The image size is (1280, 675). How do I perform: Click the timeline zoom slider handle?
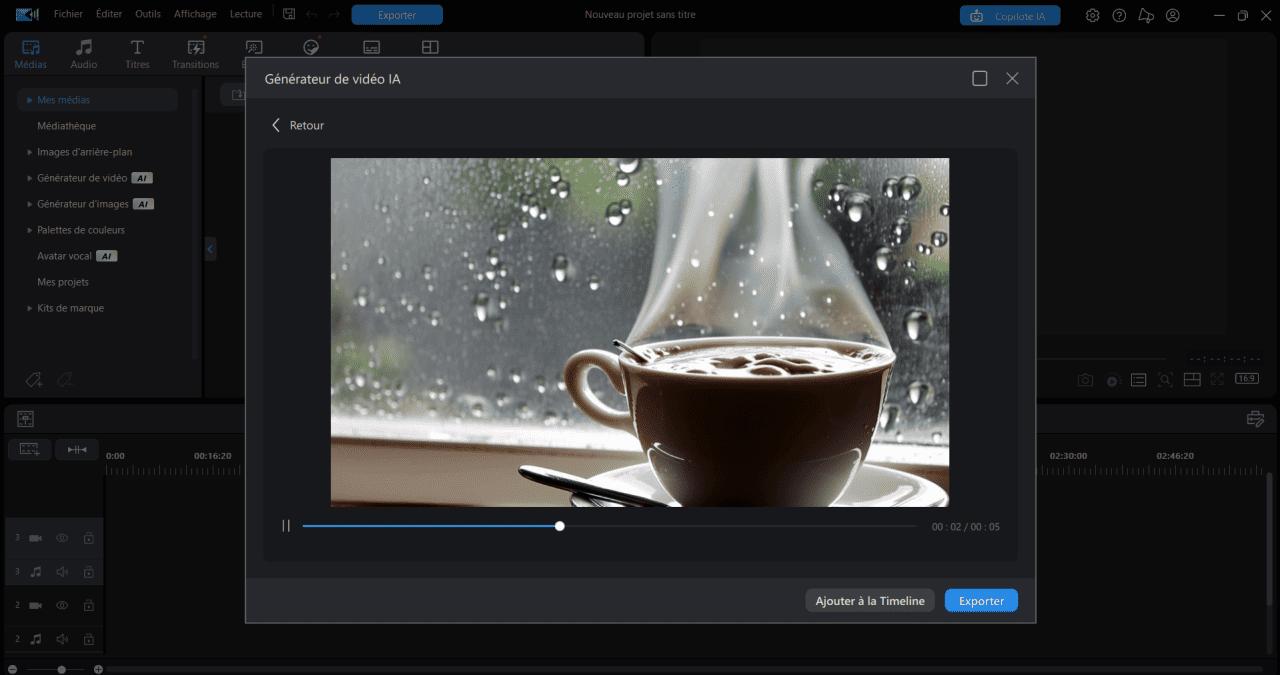click(x=62, y=669)
